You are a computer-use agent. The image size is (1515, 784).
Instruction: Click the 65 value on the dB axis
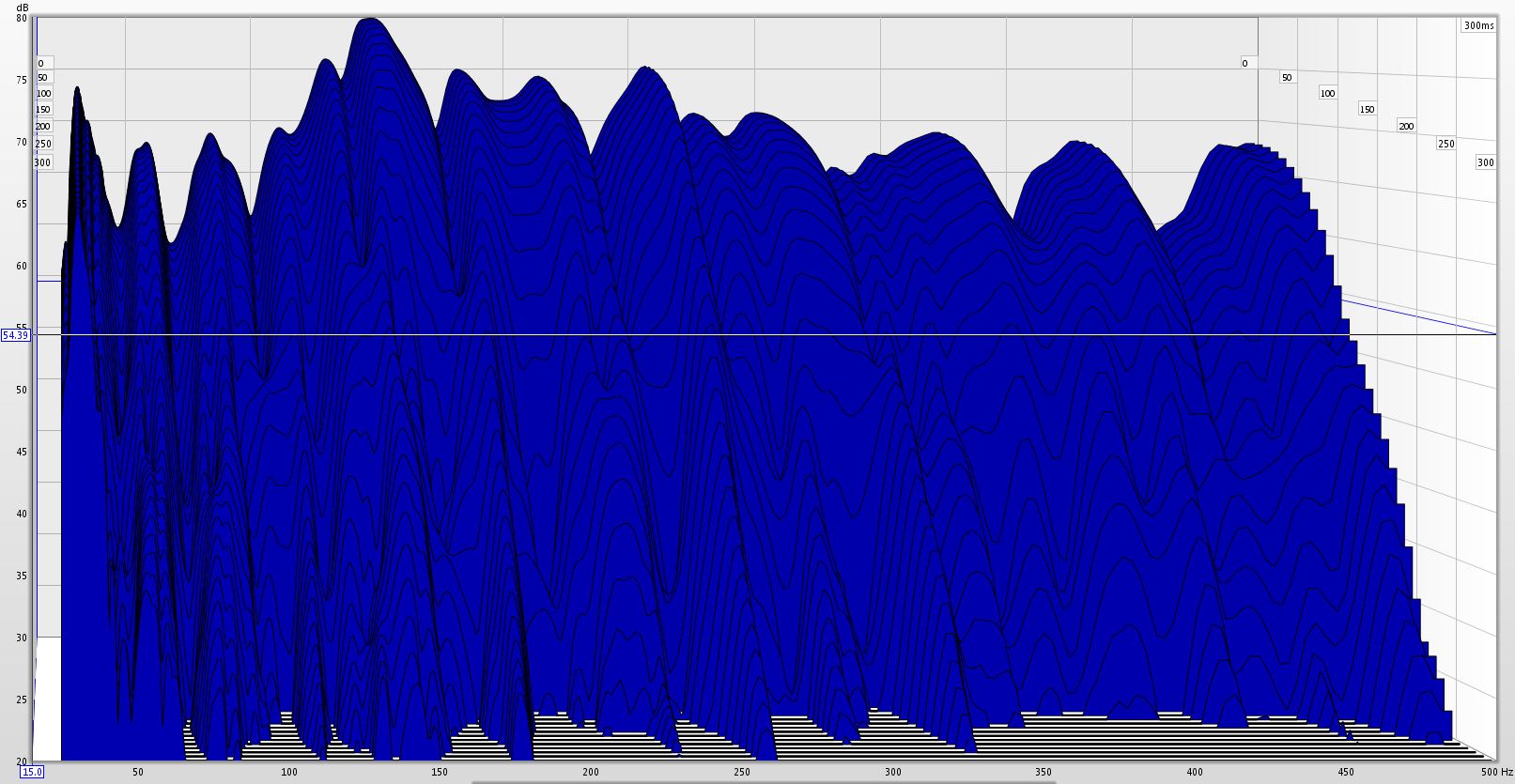pos(22,204)
